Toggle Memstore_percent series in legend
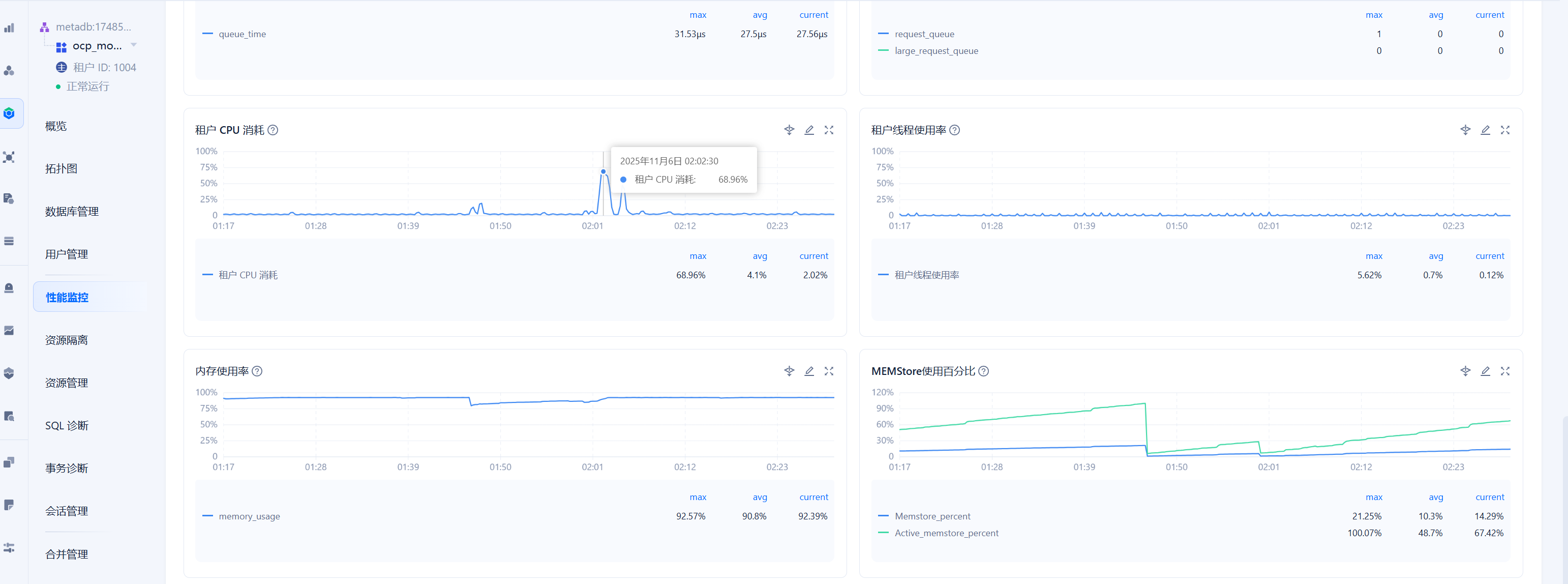The image size is (1568, 584). tap(932, 516)
